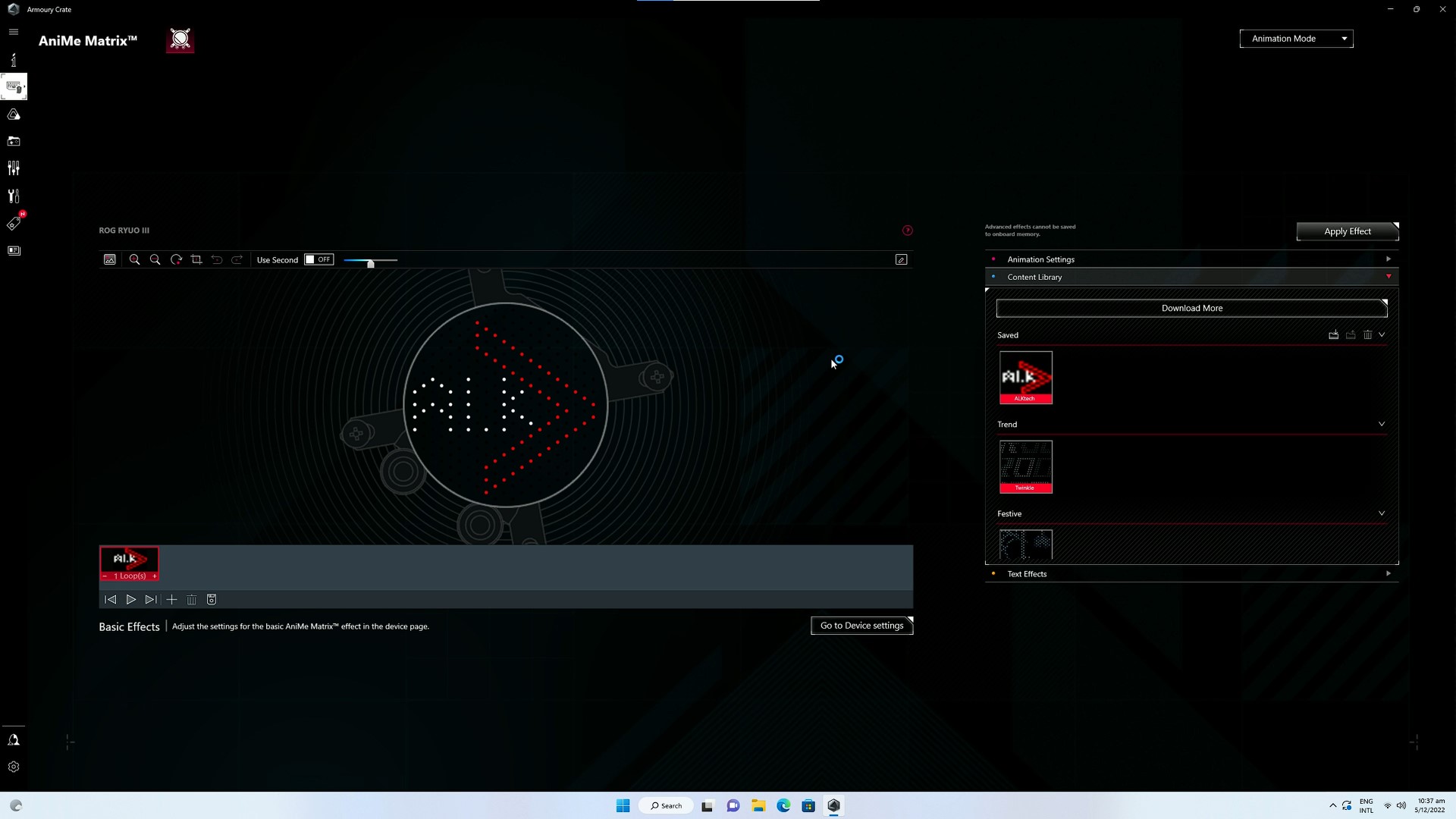The image size is (1456, 819).
Task: Open the help question mark for ROG RYUO III
Action: tap(907, 231)
